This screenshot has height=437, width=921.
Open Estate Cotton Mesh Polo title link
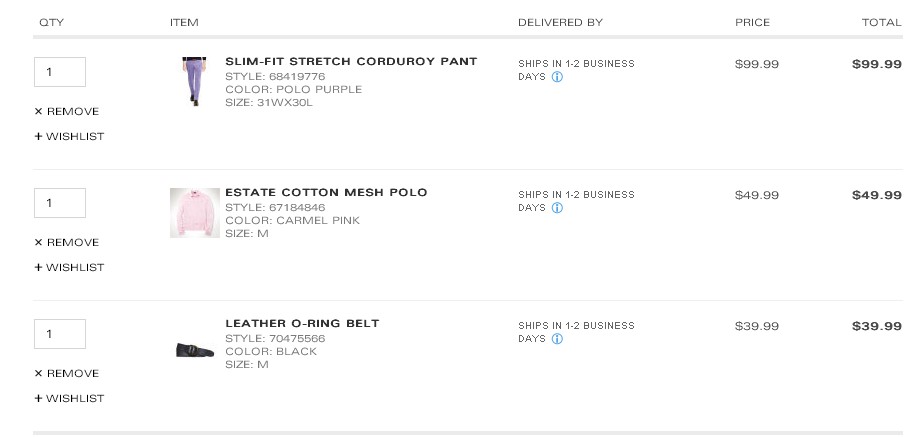(326, 192)
